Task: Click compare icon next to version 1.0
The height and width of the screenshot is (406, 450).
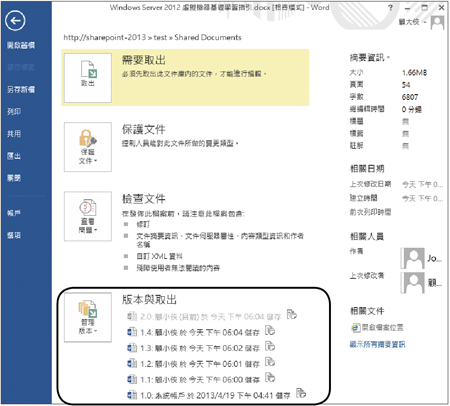Action: [301, 393]
